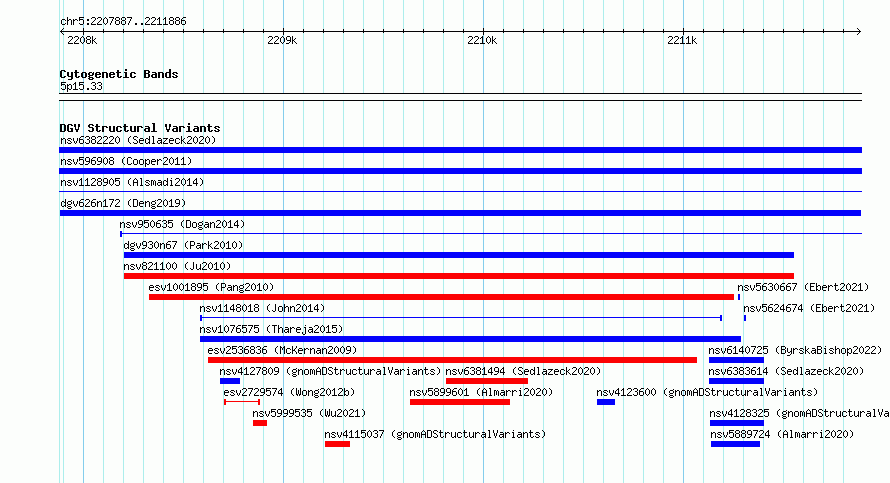890x483 pixels.
Task: Open nsv4128325 gnomAD variant label
Action: coord(799,413)
